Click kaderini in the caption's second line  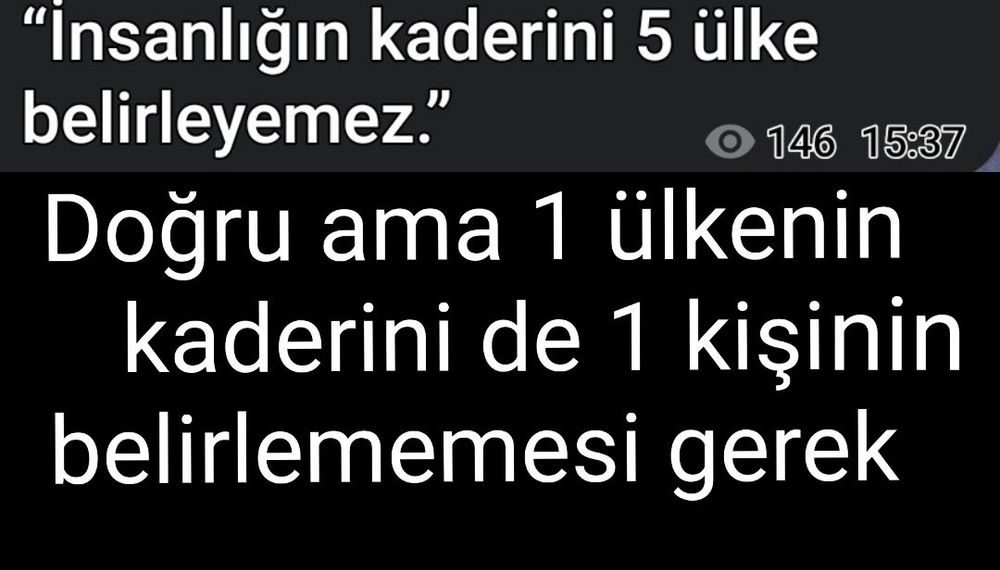(x=288, y=336)
